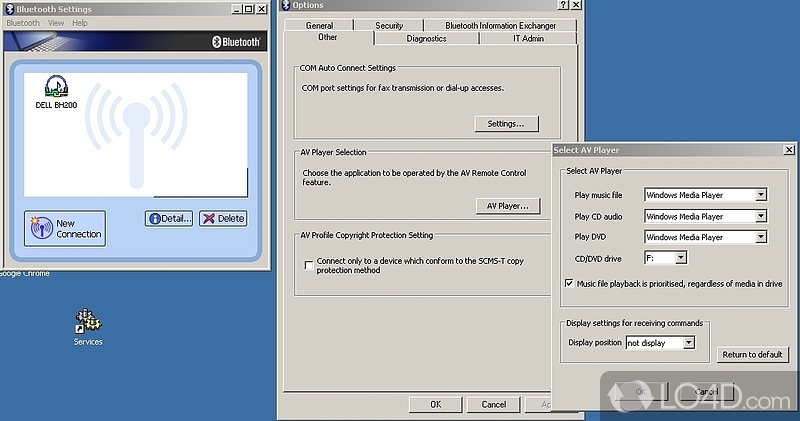
Task: Expand the Display position dropdown
Action: coord(689,343)
